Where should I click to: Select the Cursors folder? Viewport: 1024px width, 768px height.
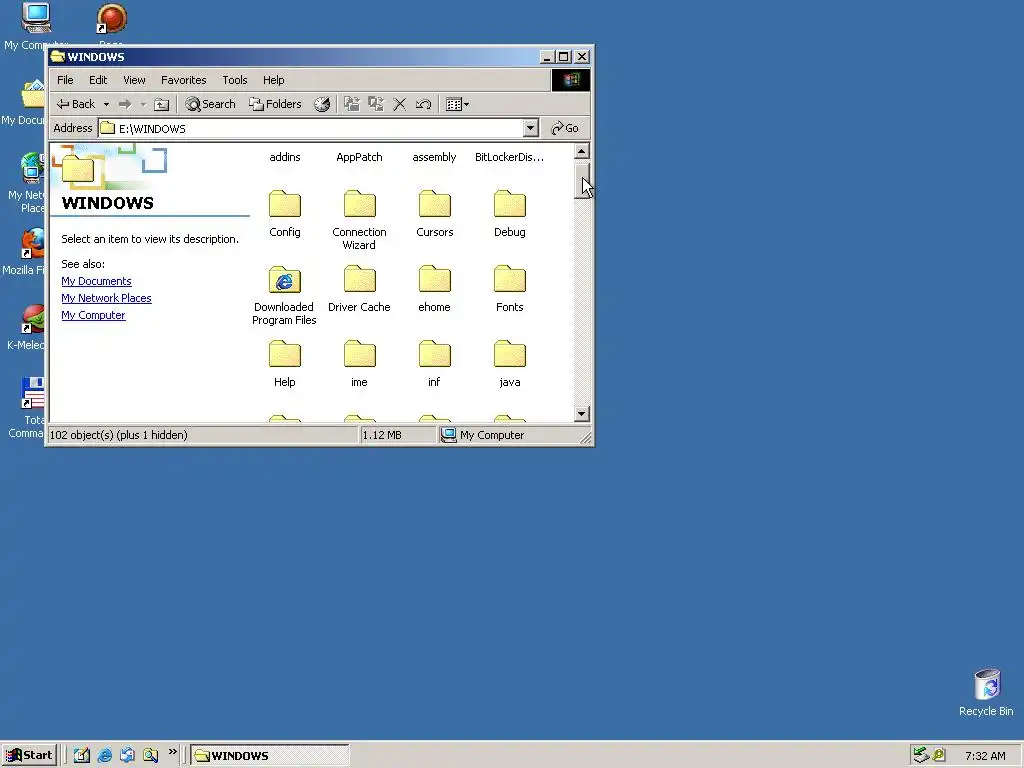434,214
